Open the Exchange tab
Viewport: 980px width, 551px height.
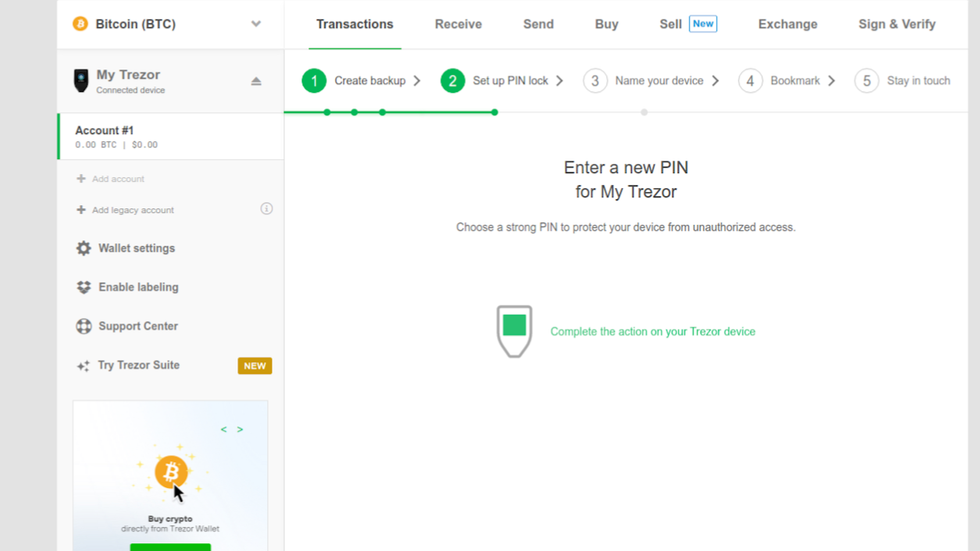[x=787, y=24]
